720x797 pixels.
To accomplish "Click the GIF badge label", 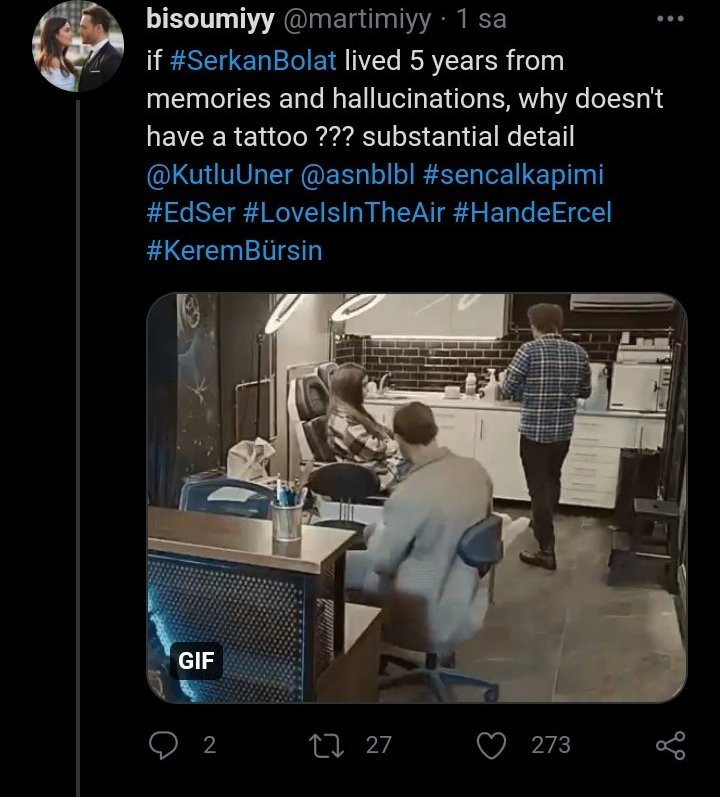I will [x=194, y=660].
